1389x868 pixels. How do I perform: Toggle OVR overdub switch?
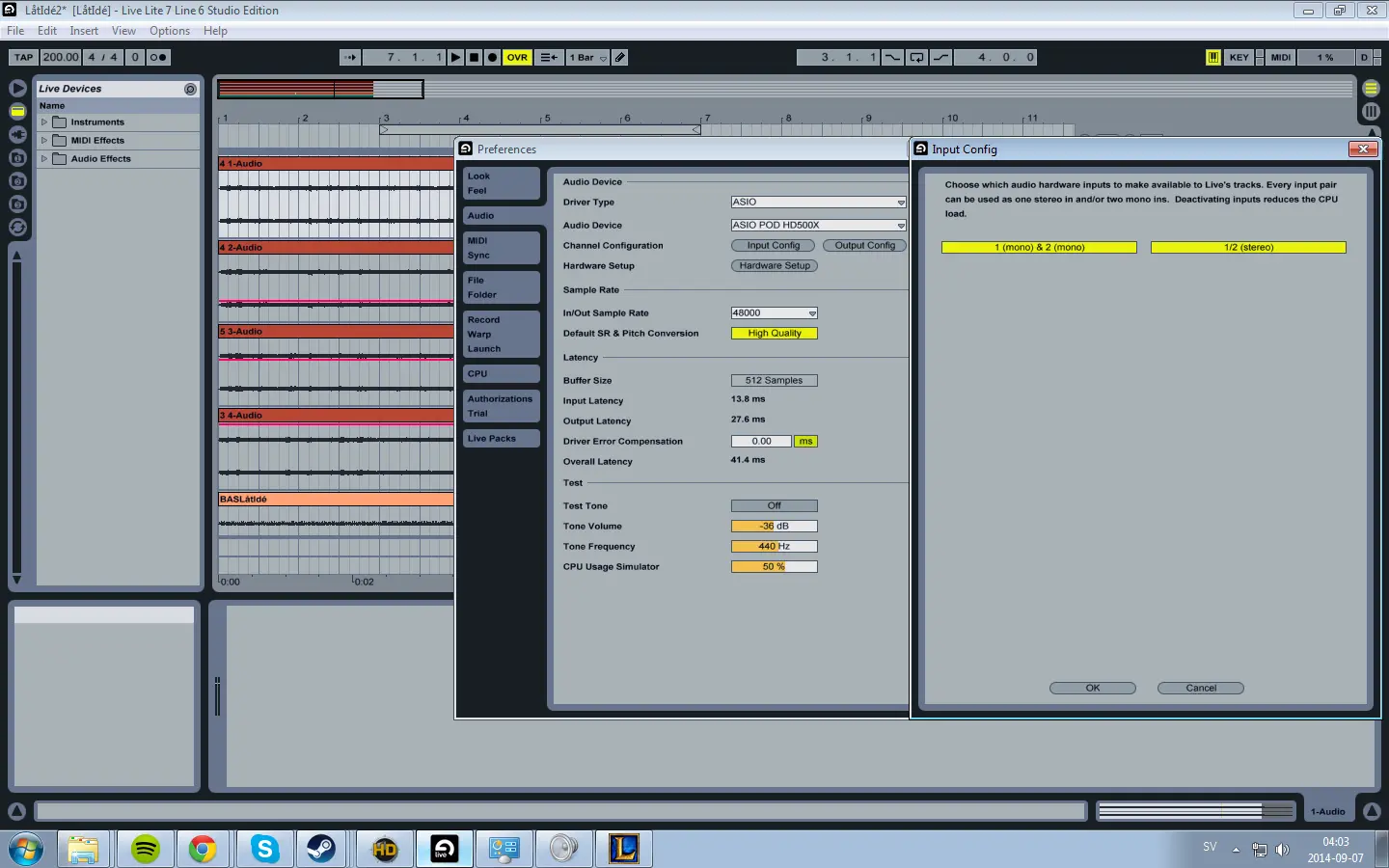tap(517, 57)
